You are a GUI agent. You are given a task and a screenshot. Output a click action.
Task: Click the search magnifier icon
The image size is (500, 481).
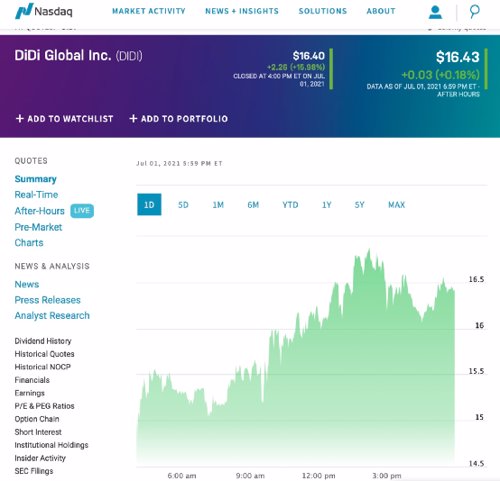click(474, 11)
